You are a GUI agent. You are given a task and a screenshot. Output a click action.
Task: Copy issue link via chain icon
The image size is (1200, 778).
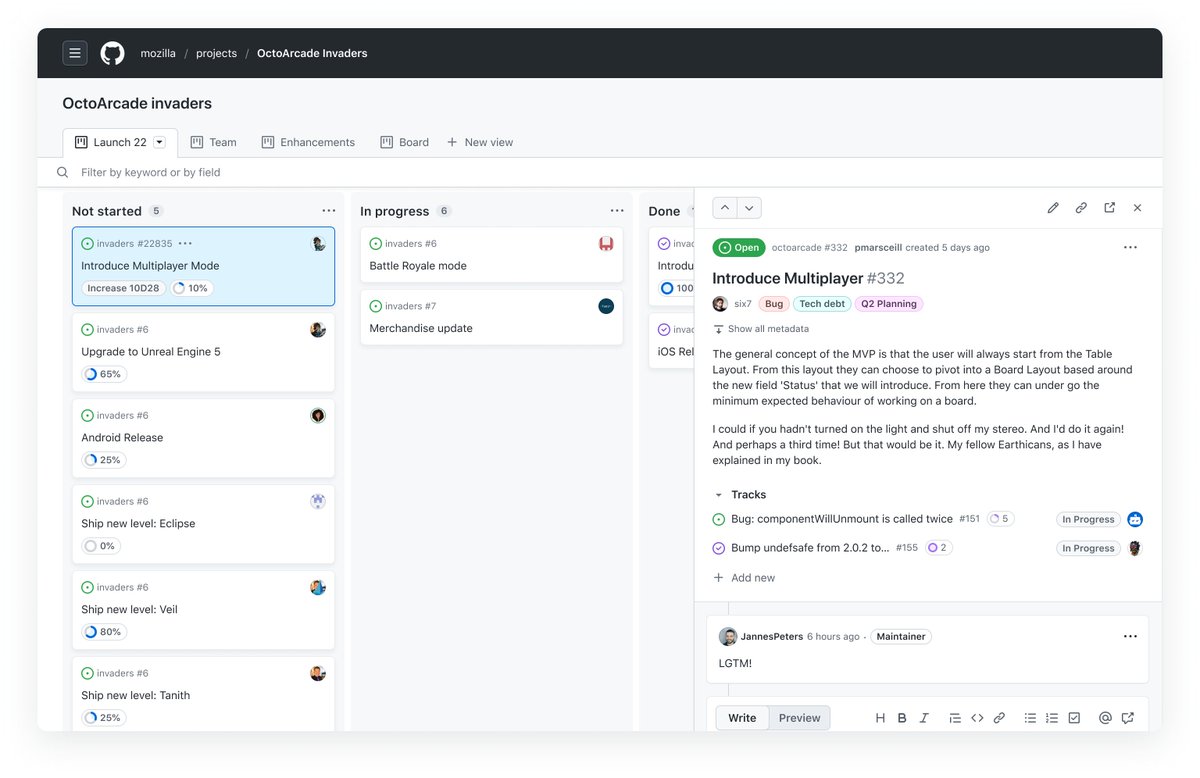click(1081, 208)
